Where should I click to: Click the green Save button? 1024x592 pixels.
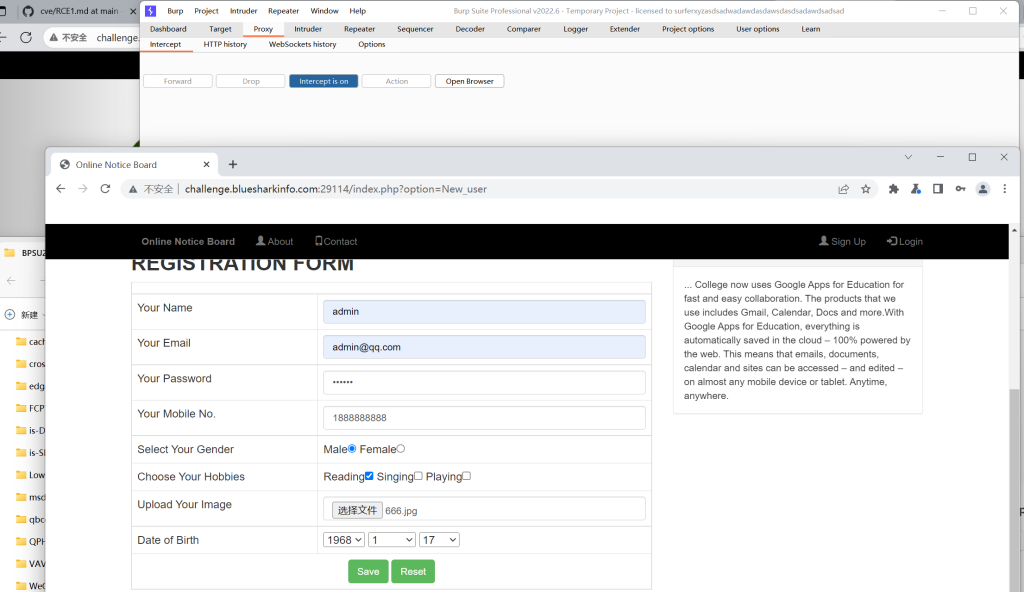(x=368, y=572)
